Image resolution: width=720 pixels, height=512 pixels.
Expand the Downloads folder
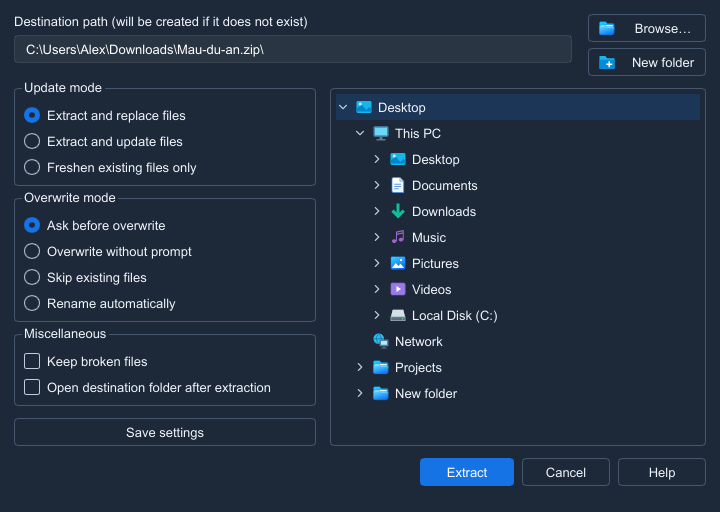coord(377,211)
